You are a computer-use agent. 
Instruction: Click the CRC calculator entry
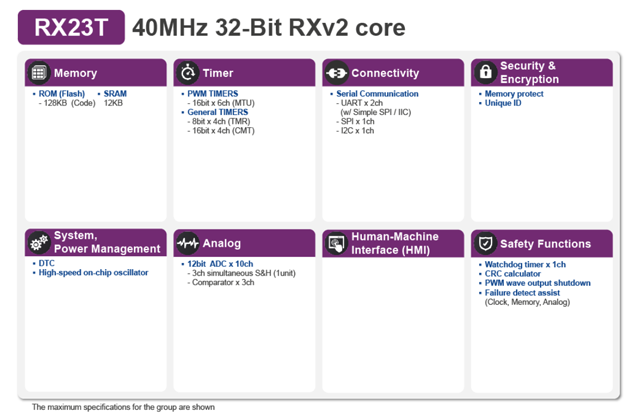512,274
